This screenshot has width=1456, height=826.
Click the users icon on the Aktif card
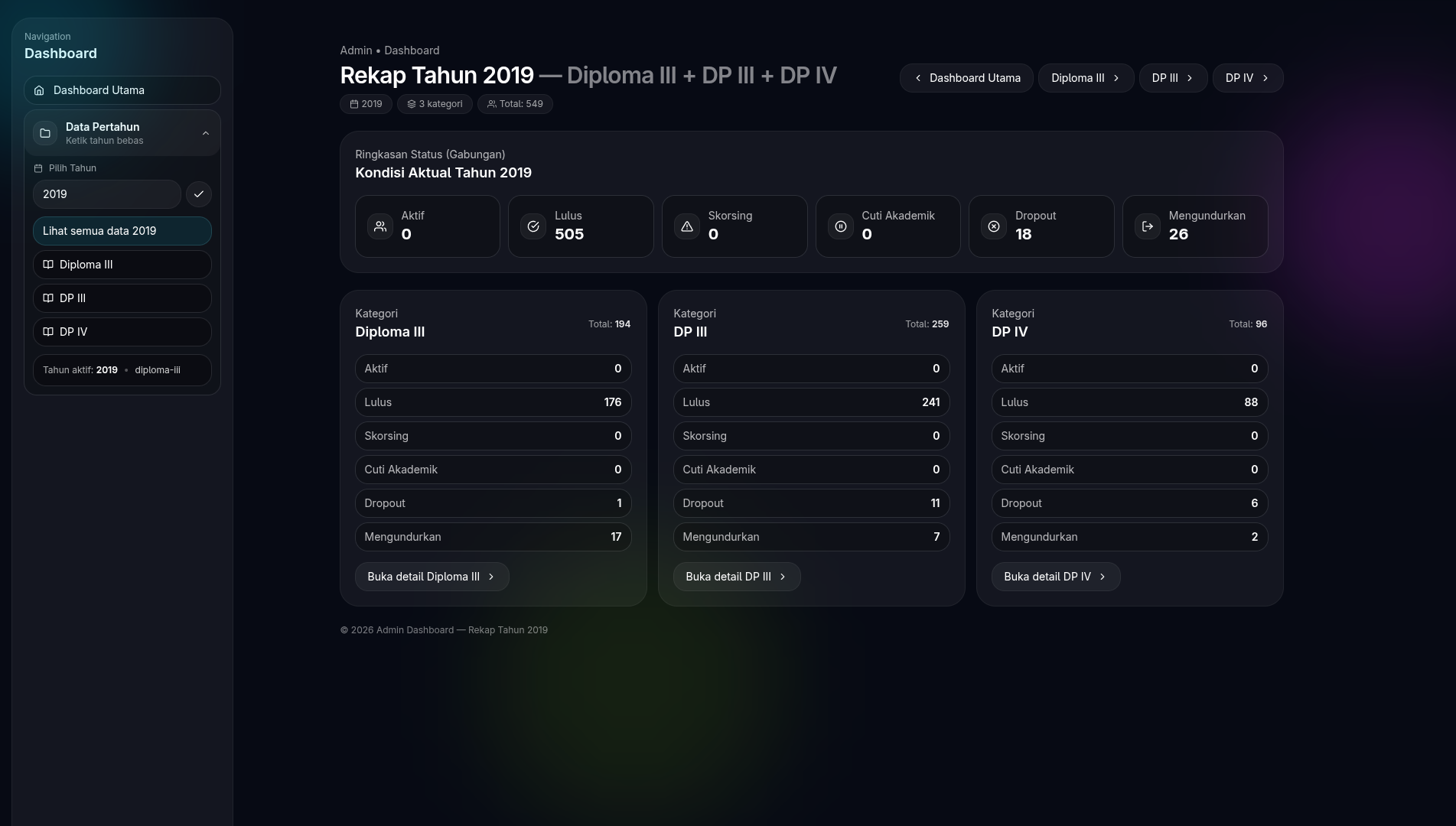coord(380,226)
